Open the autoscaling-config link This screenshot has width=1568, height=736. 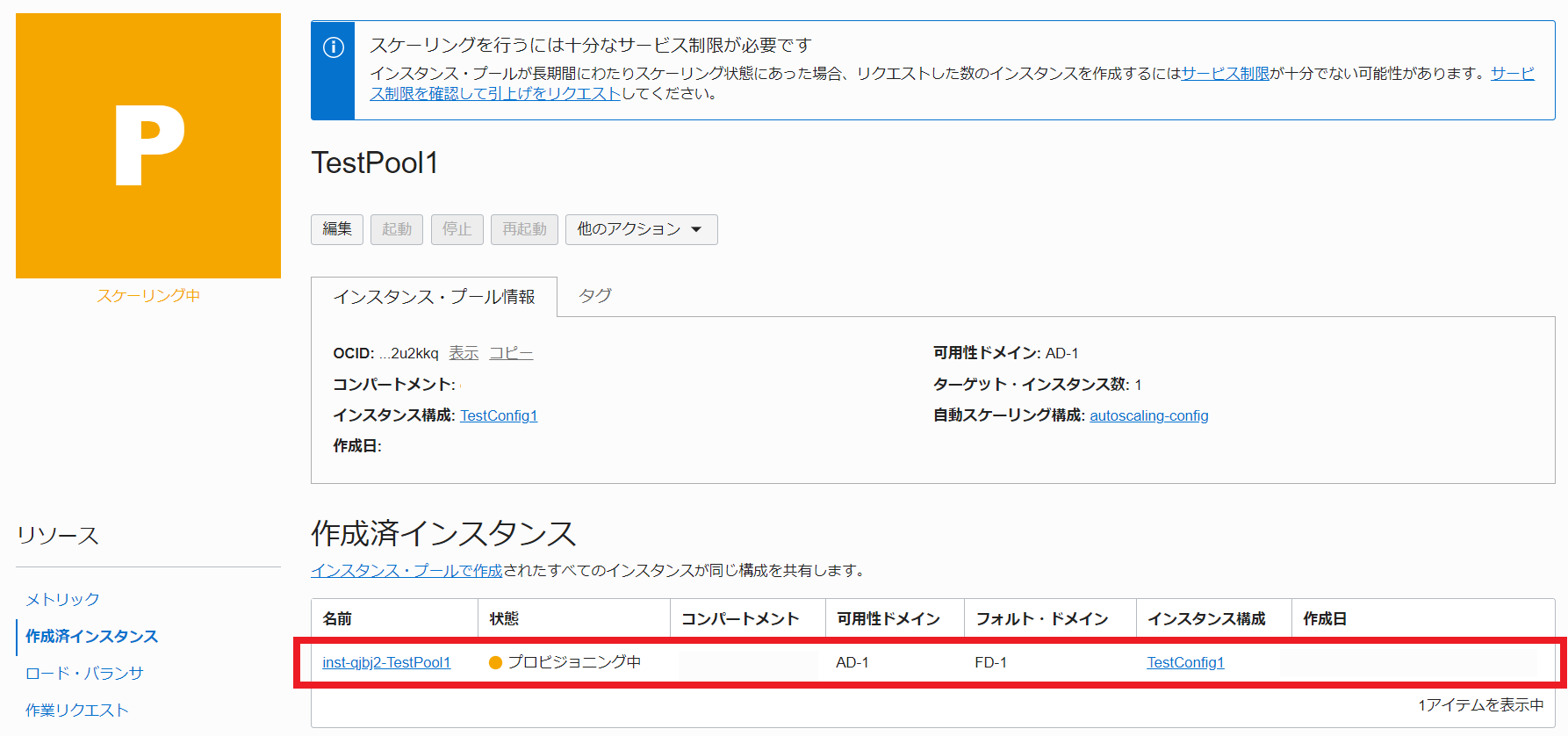point(1148,415)
